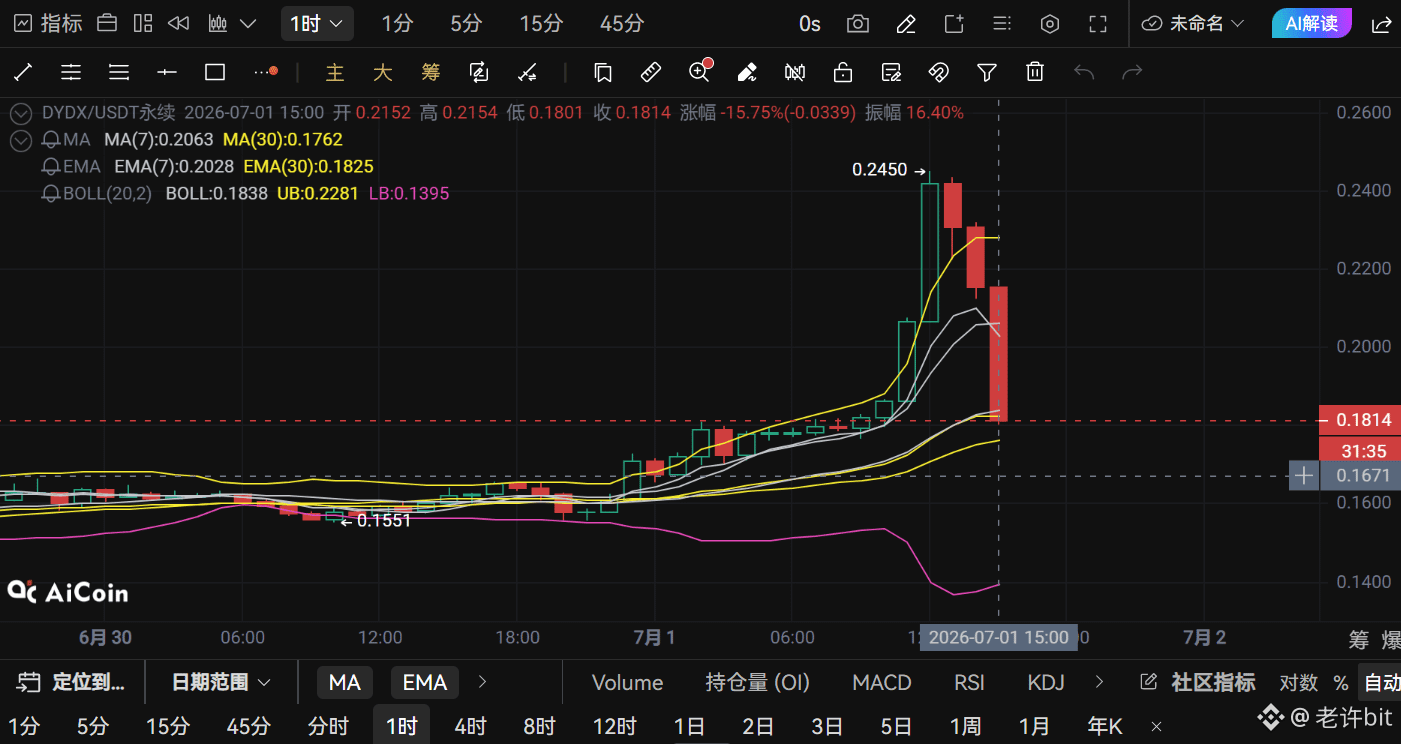Open the 日期范围 date range dropdown
1401x744 pixels.
tap(221, 682)
